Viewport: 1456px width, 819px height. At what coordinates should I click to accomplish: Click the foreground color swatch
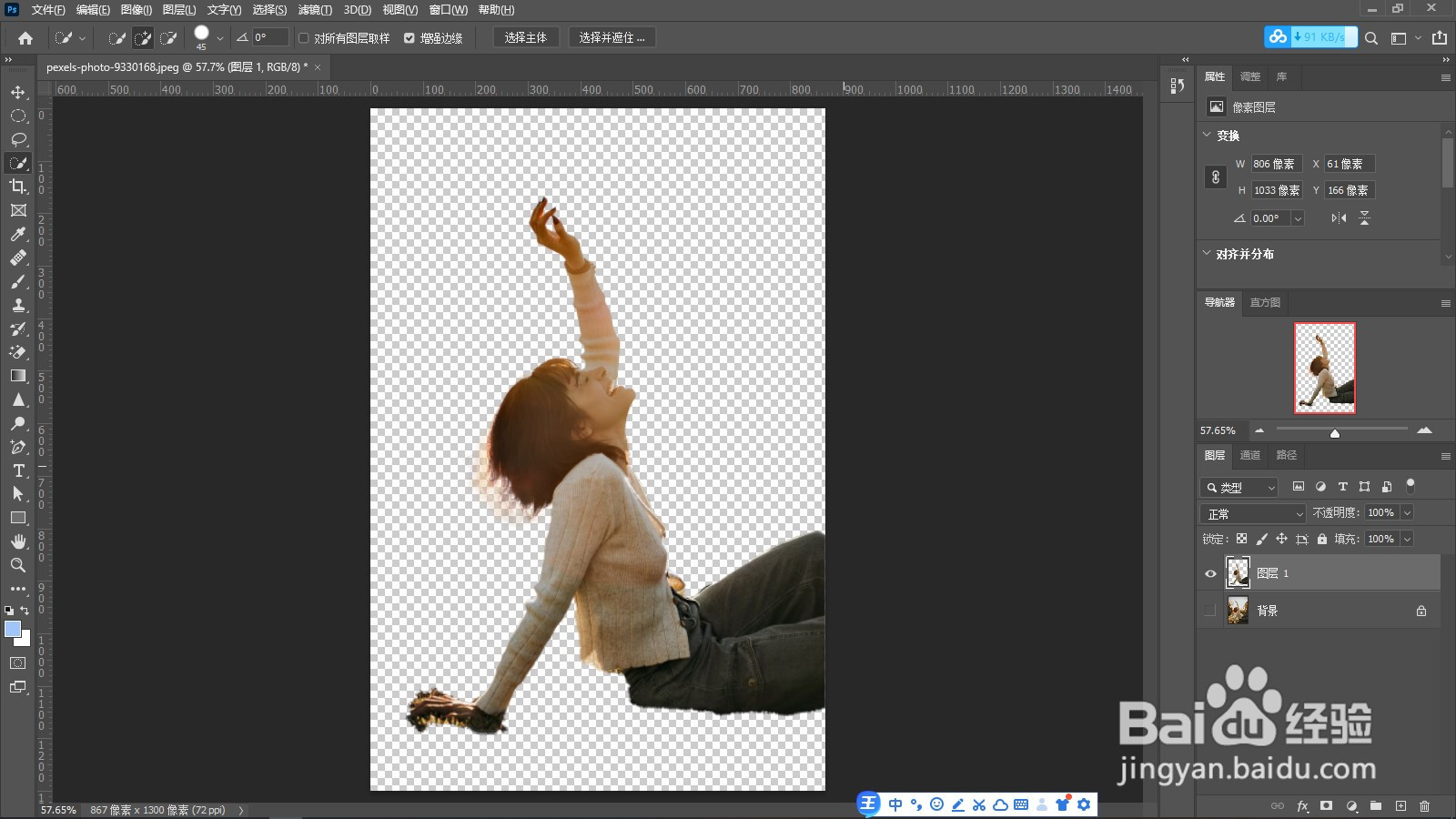point(13,630)
